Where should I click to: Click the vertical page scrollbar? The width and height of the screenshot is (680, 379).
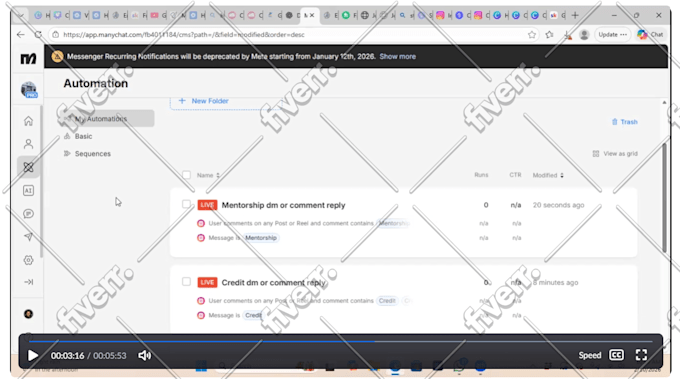coord(664,197)
